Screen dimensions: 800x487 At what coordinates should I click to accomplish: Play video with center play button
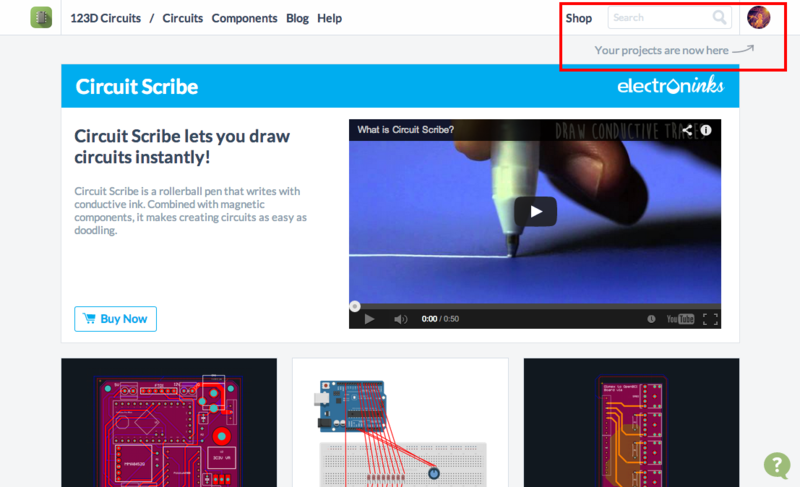(x=535, y=211)
